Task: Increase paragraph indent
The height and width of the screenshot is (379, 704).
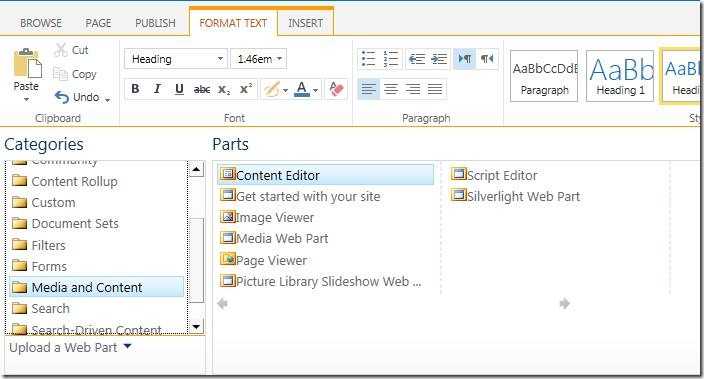Action: tap(439, 59)
